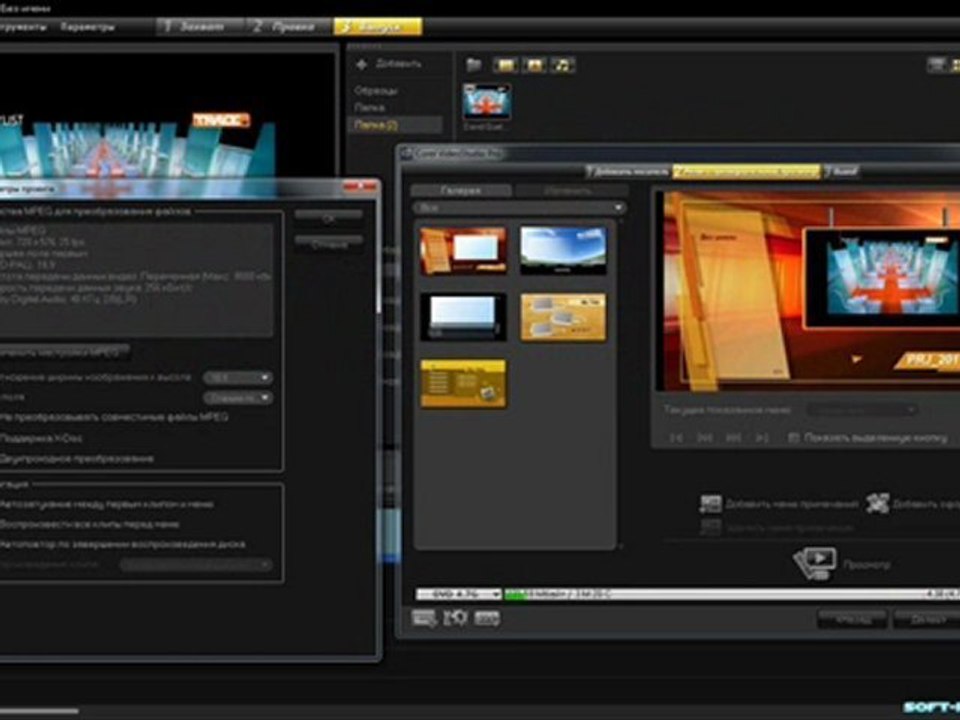
Task: Switch to step 3 Выпуск tab
Action: pos(377,27)
